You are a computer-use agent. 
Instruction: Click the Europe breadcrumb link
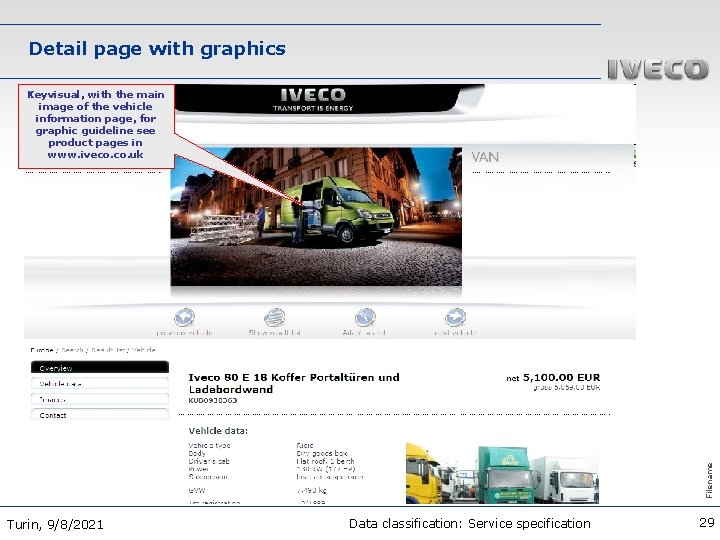point(42,350)
